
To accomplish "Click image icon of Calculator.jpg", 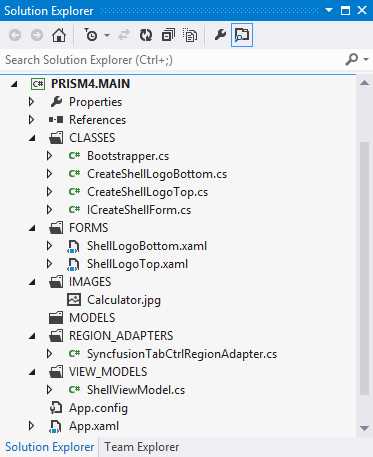I will click(74, 299).
